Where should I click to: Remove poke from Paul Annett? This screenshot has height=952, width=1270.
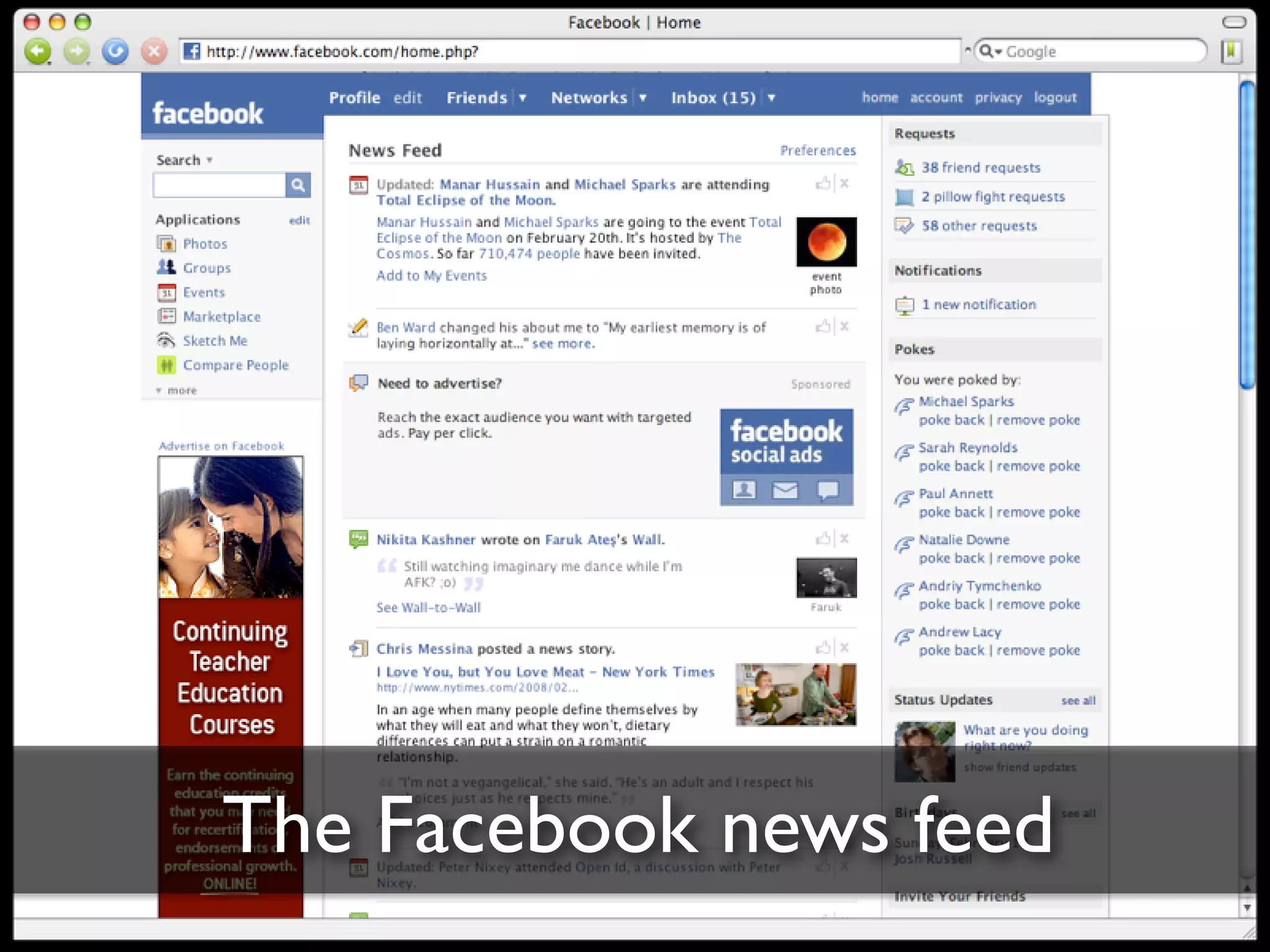(x=1038, y=513)
